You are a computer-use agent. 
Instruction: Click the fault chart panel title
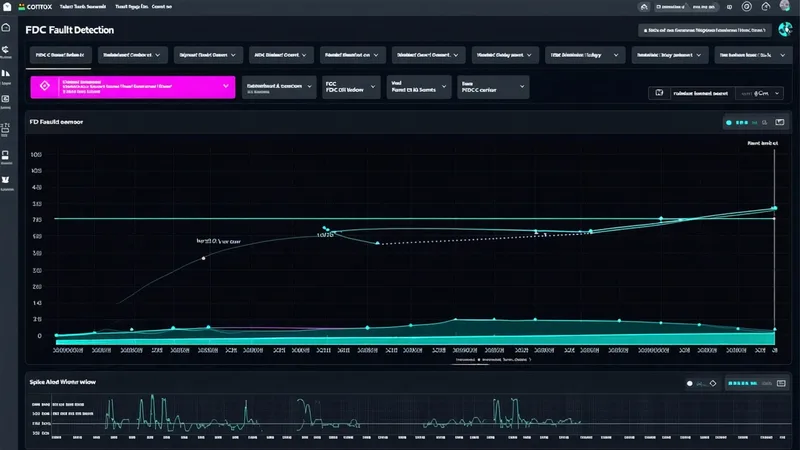point(56,122)
